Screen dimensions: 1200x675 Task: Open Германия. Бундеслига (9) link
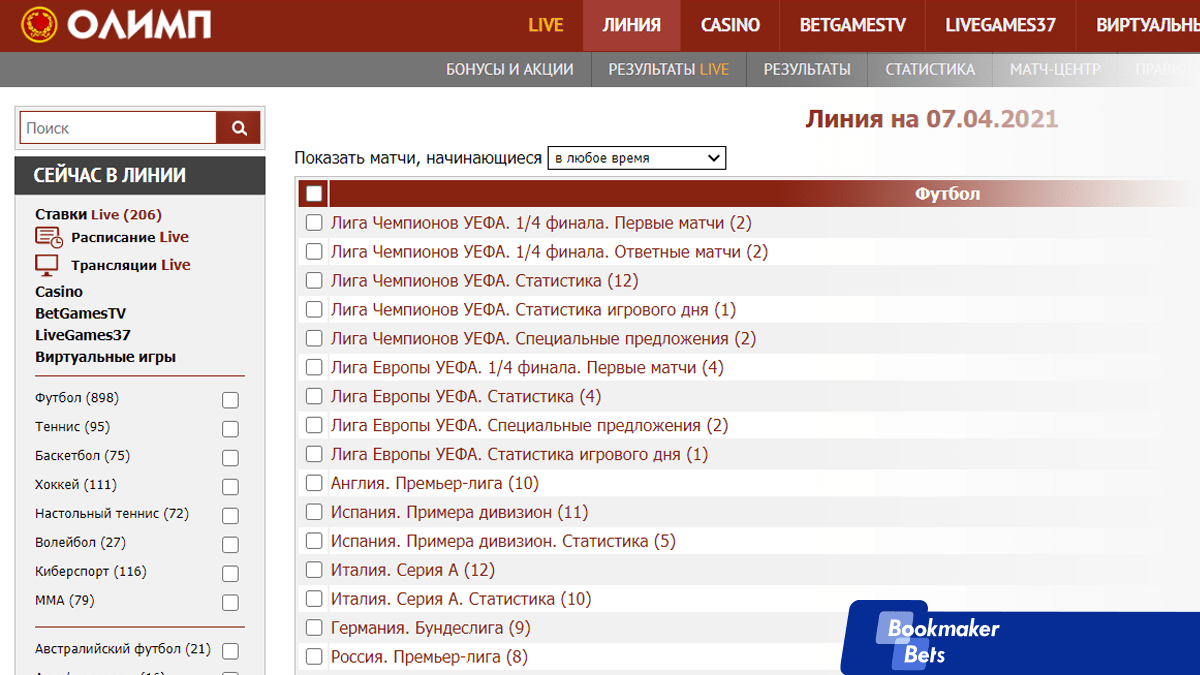[431, 629]
